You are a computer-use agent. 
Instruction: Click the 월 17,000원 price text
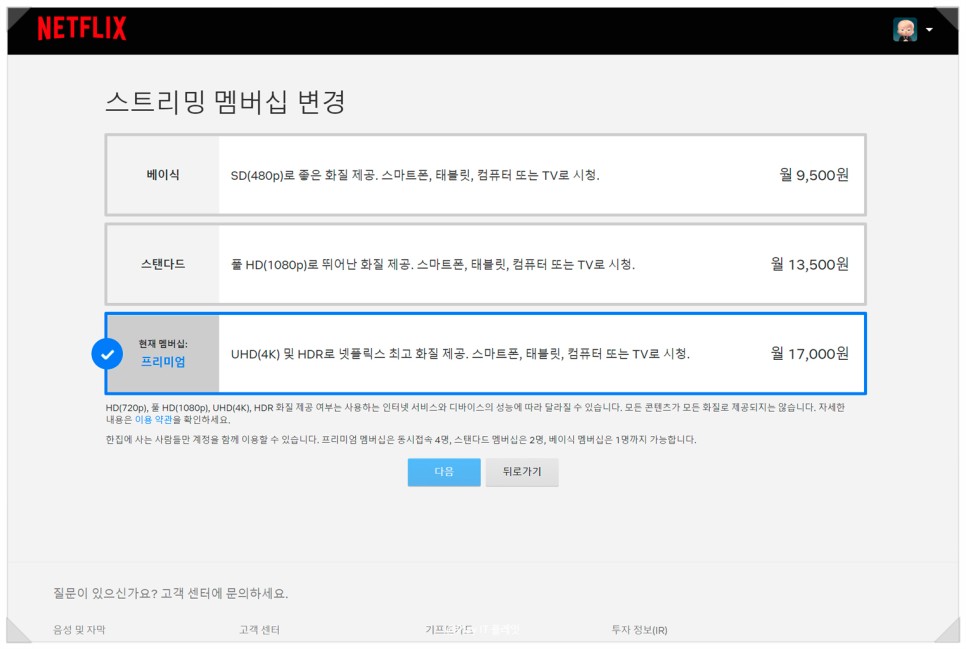coord(810,354)
